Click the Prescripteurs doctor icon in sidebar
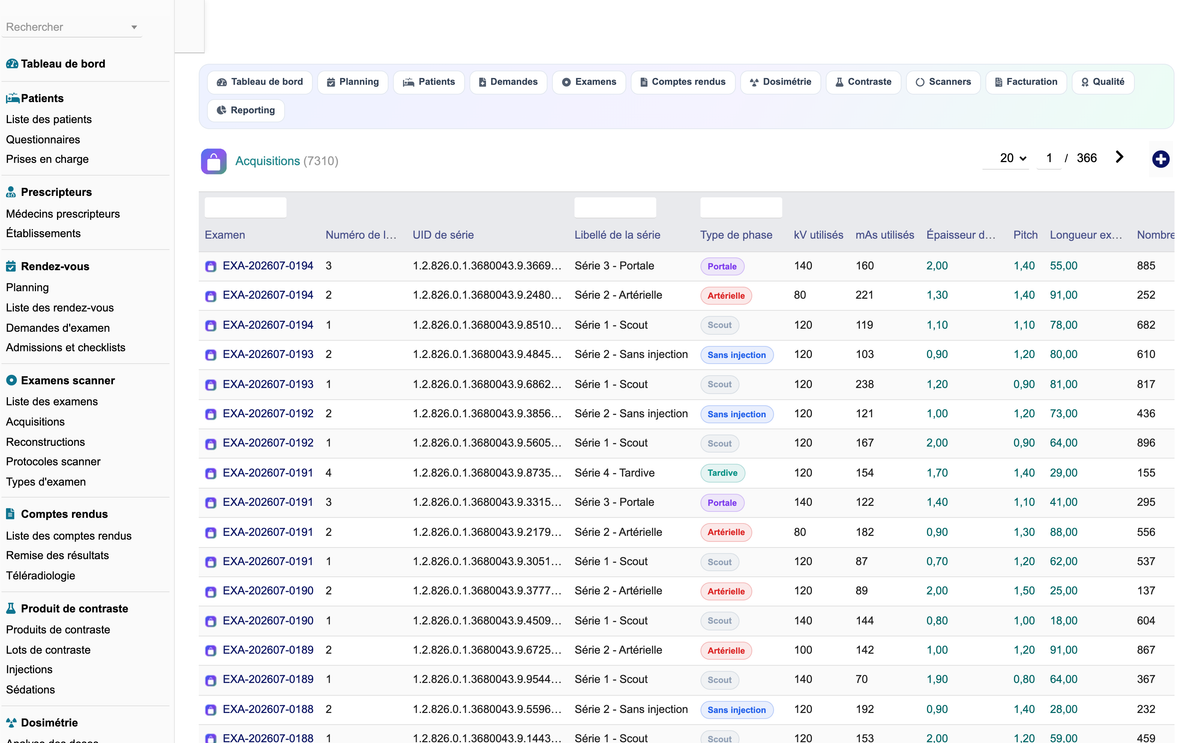Image resolution: width=1200 pixels, height=743 pixels. tap(11, 192)
